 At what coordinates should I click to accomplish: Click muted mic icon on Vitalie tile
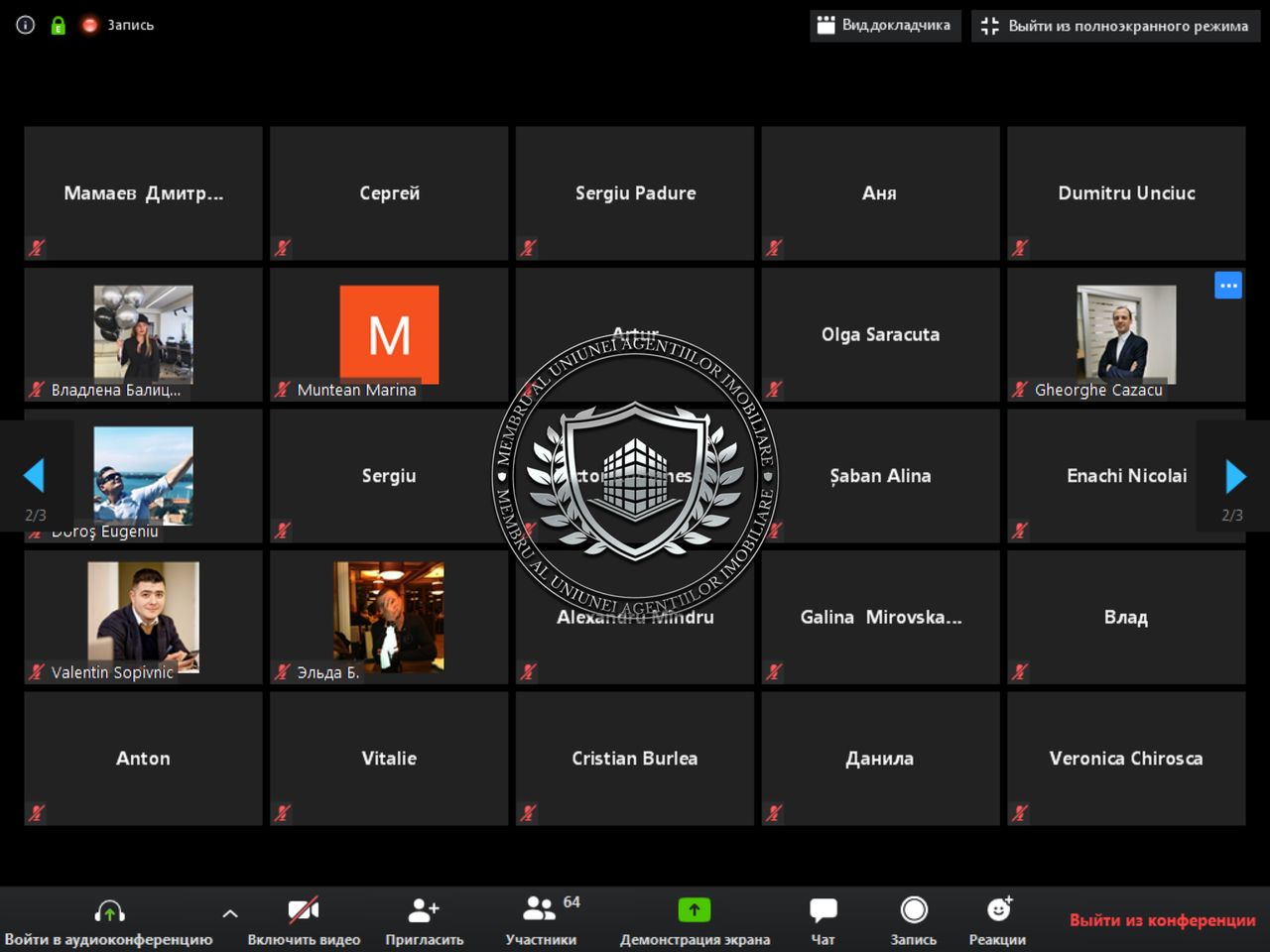(283, 813)
